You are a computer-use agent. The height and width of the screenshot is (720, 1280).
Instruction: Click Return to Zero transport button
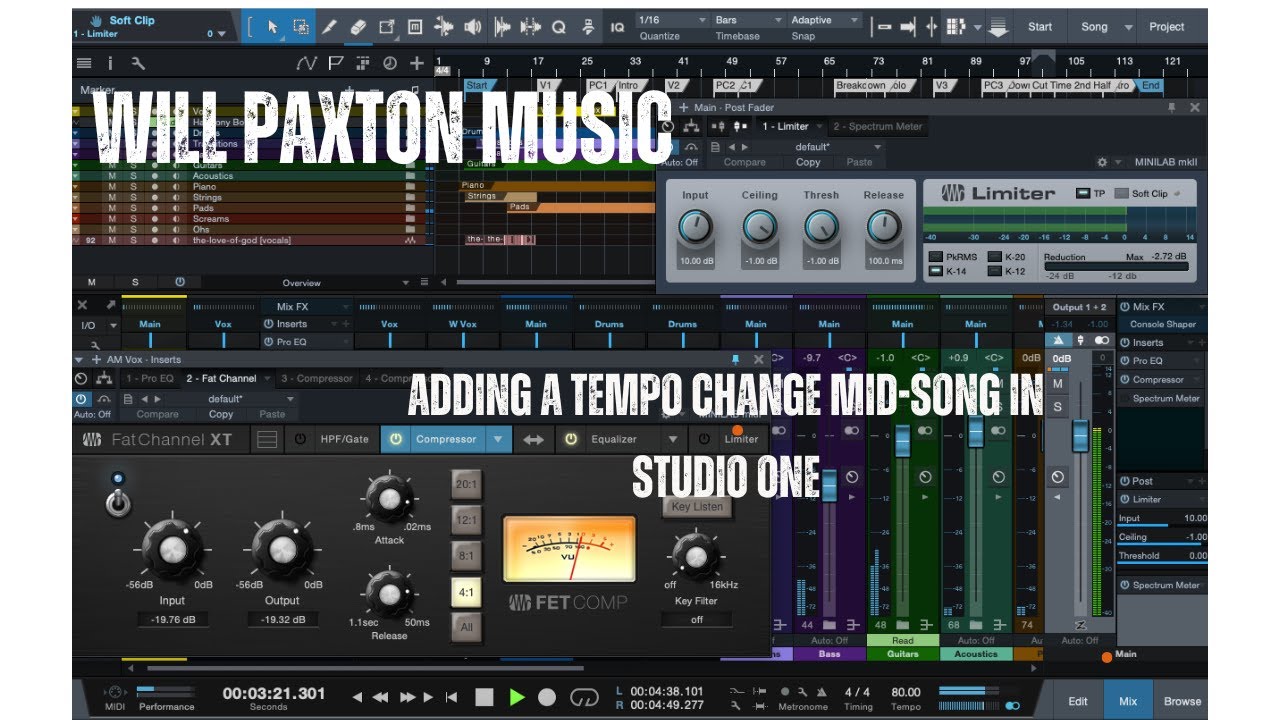pyautogui.click(x=452, y=696)
